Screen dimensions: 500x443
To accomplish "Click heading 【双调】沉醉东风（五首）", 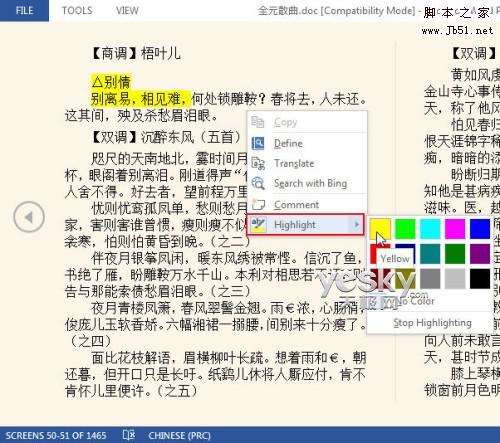I will pos(166,137).
